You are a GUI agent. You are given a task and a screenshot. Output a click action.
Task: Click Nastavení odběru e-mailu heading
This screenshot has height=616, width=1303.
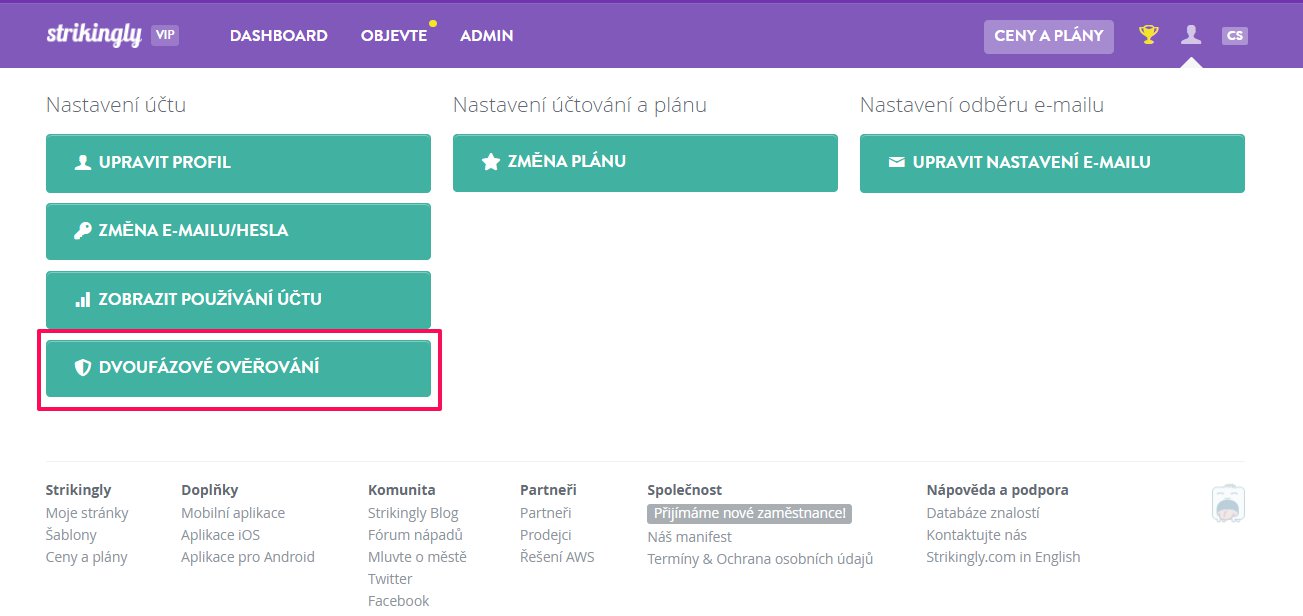click(x=982, y=105)
